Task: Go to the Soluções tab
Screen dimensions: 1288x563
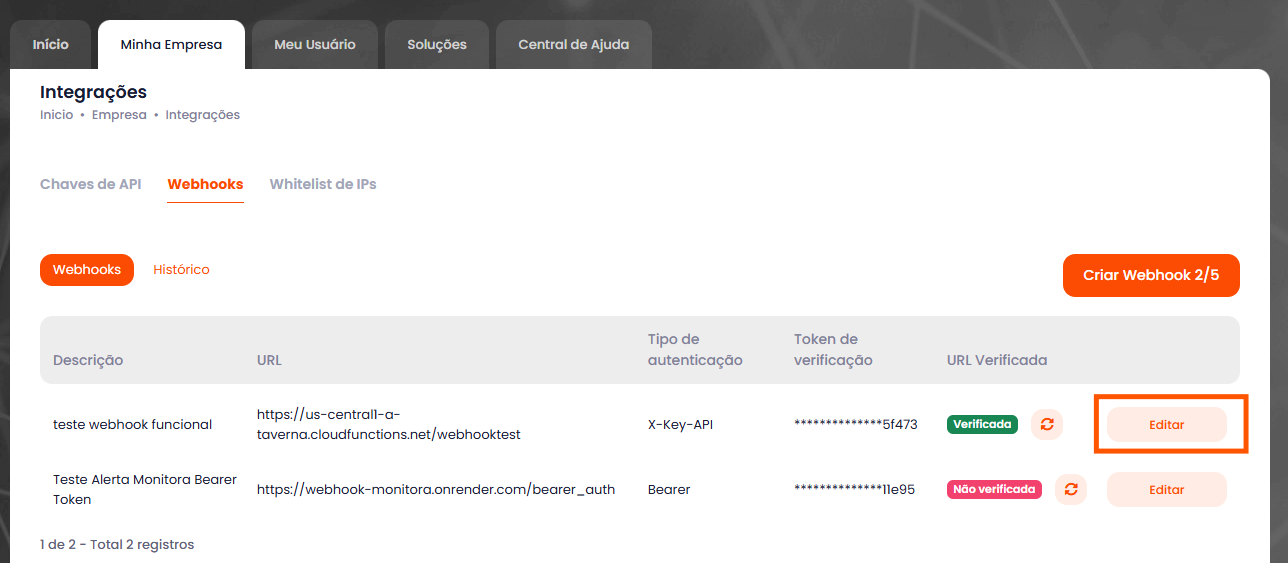Action: (x=437, y=45)
